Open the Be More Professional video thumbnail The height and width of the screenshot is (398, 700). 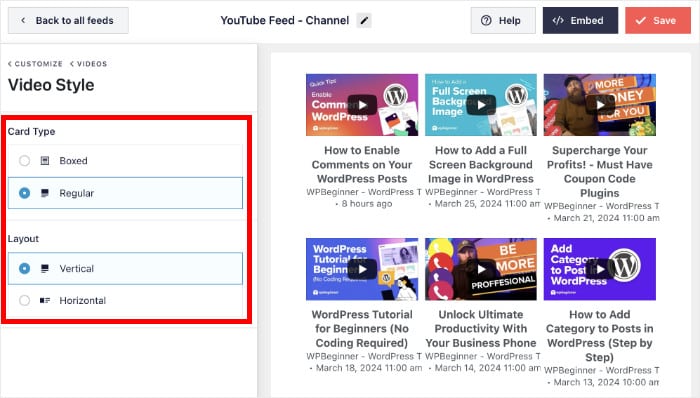tap(481, 269)
